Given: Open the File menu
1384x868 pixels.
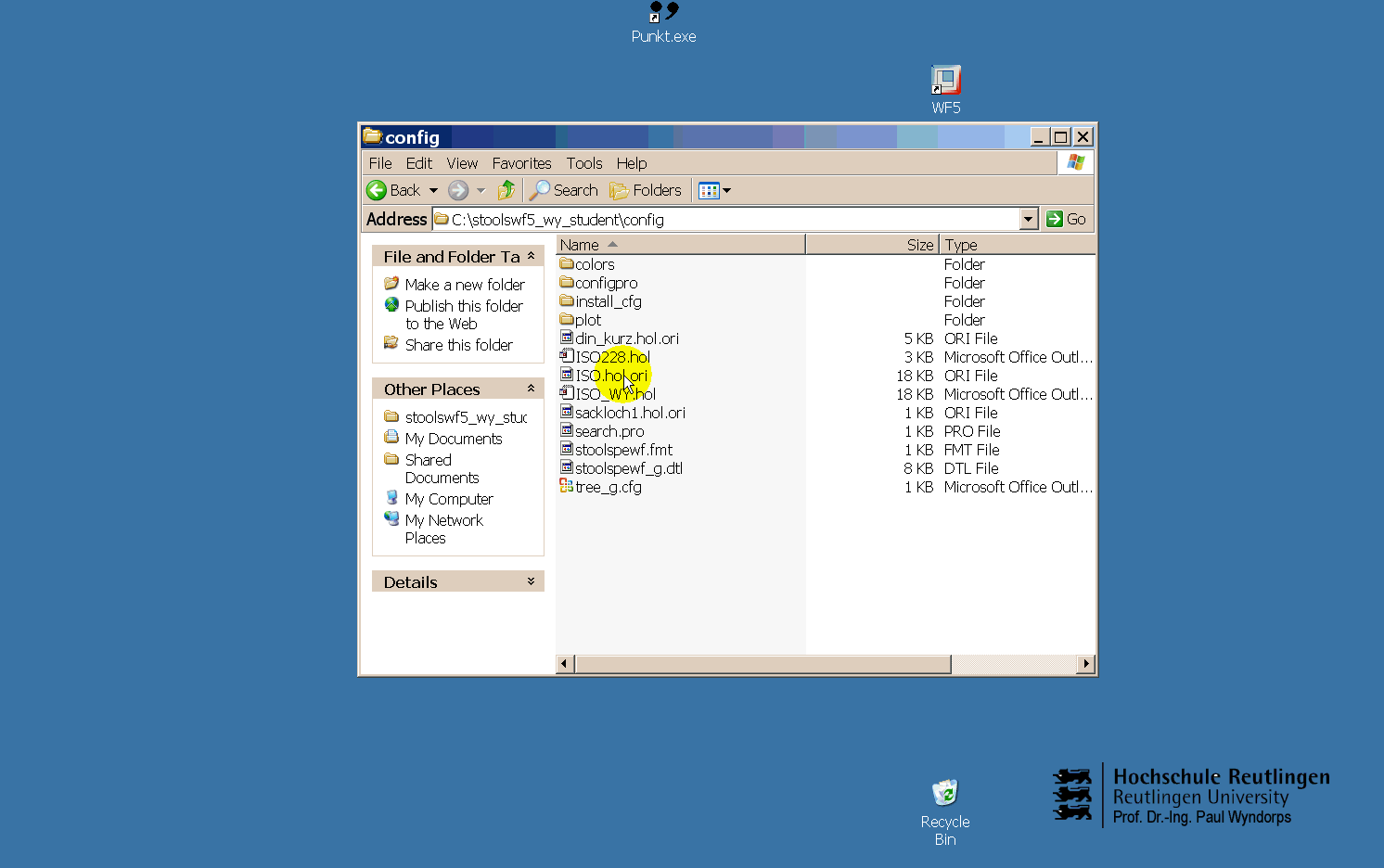Looking at the screenshot, I should coord(380,163).
